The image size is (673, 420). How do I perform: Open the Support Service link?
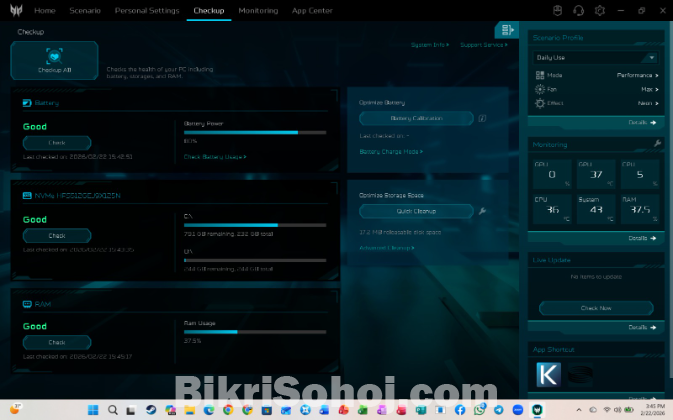tap(484, 45)
